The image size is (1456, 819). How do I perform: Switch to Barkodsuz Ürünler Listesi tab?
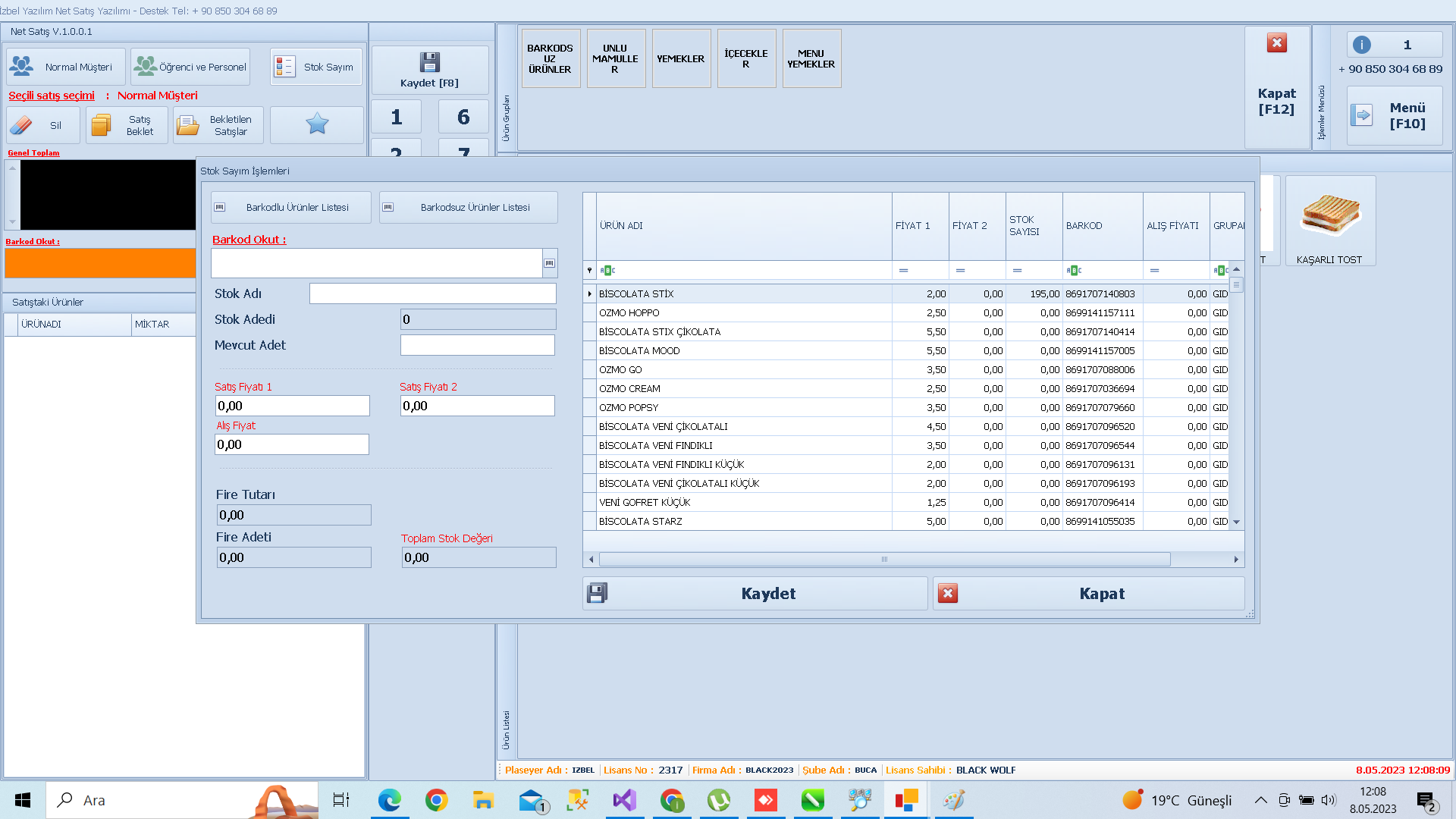tap(468, 207)
